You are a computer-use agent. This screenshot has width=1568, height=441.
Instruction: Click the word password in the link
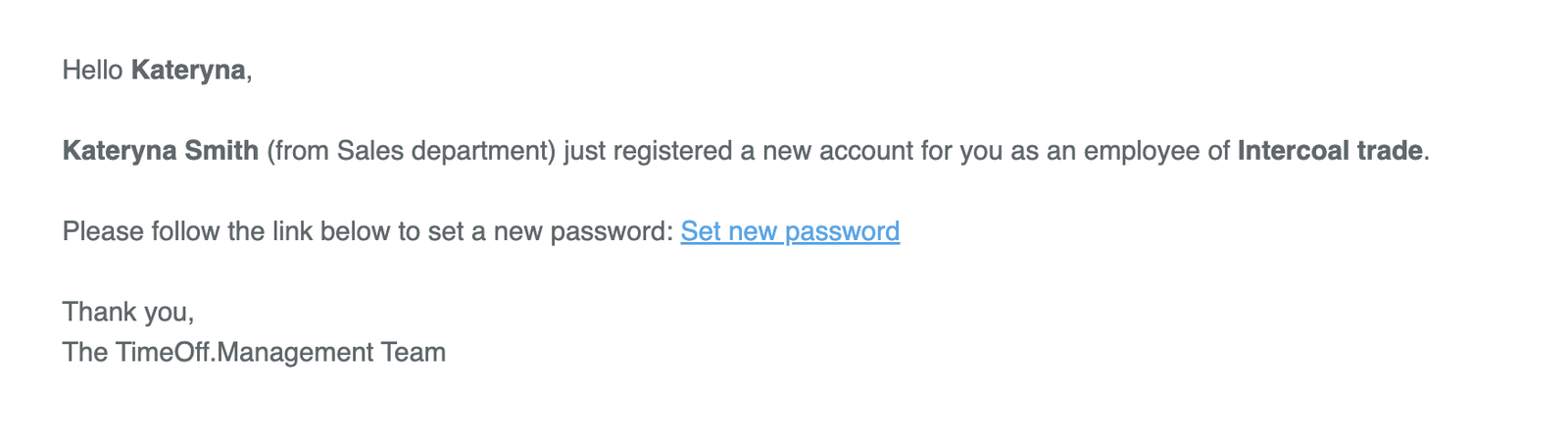[842, 231]
